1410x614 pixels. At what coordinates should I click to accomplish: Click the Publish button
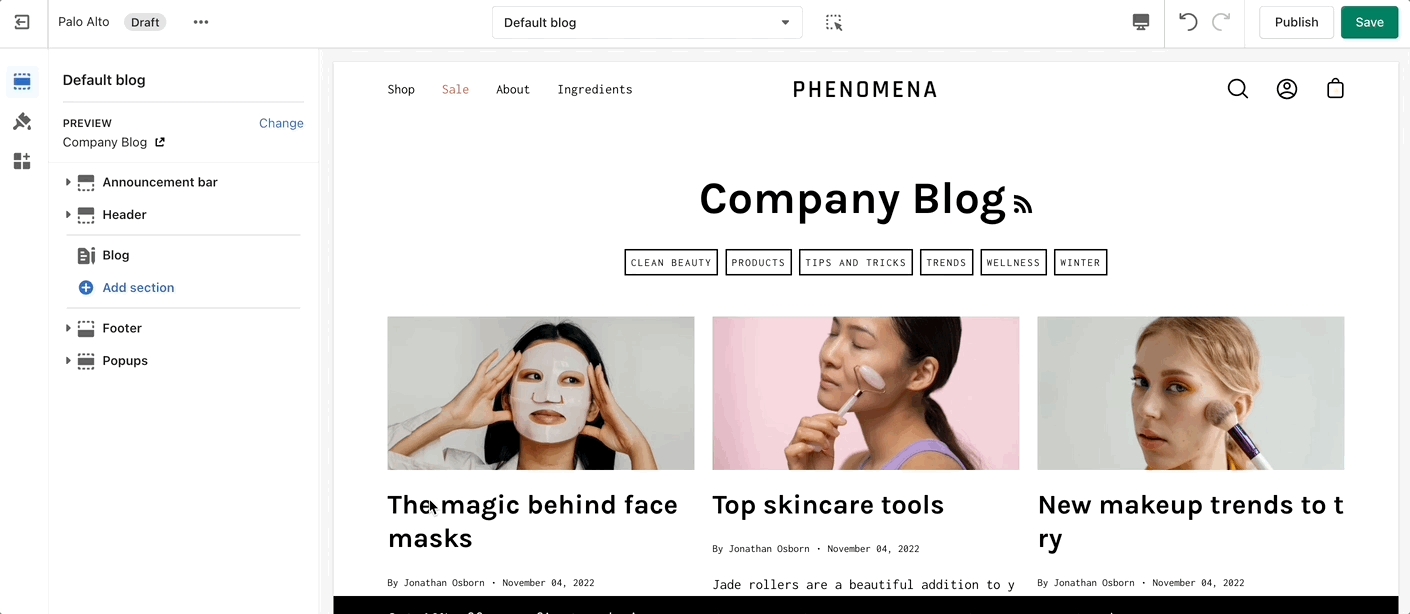(x=1296, y=22)
